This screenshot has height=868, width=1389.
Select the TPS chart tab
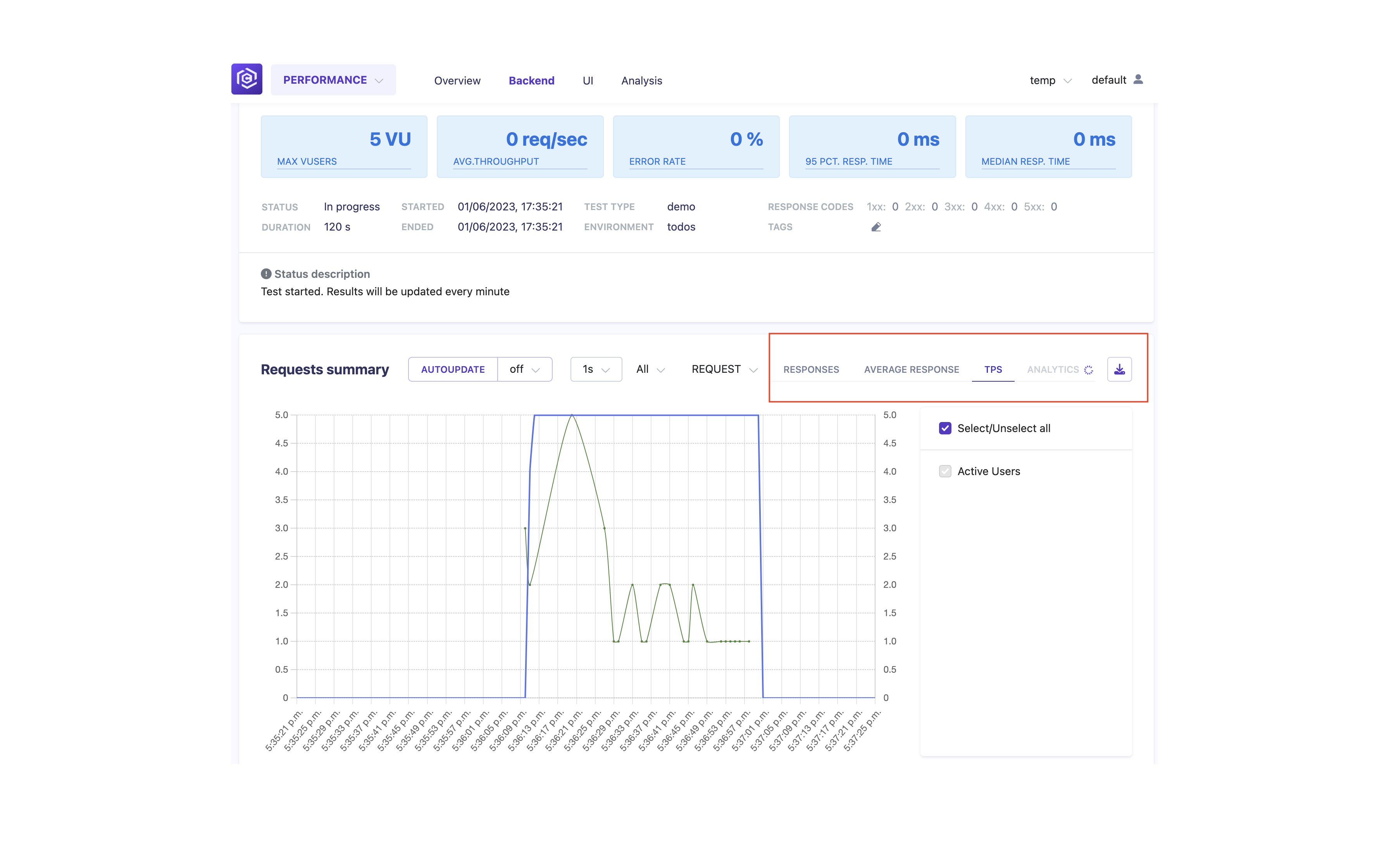993,370
